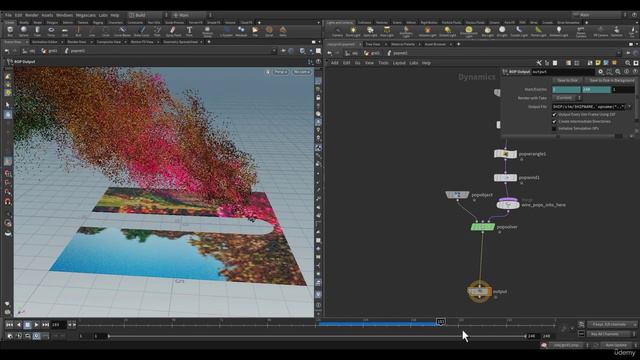
Task: Add a Spot Light from the shelf
Action: pyautogui.click(x=370, y=31)
